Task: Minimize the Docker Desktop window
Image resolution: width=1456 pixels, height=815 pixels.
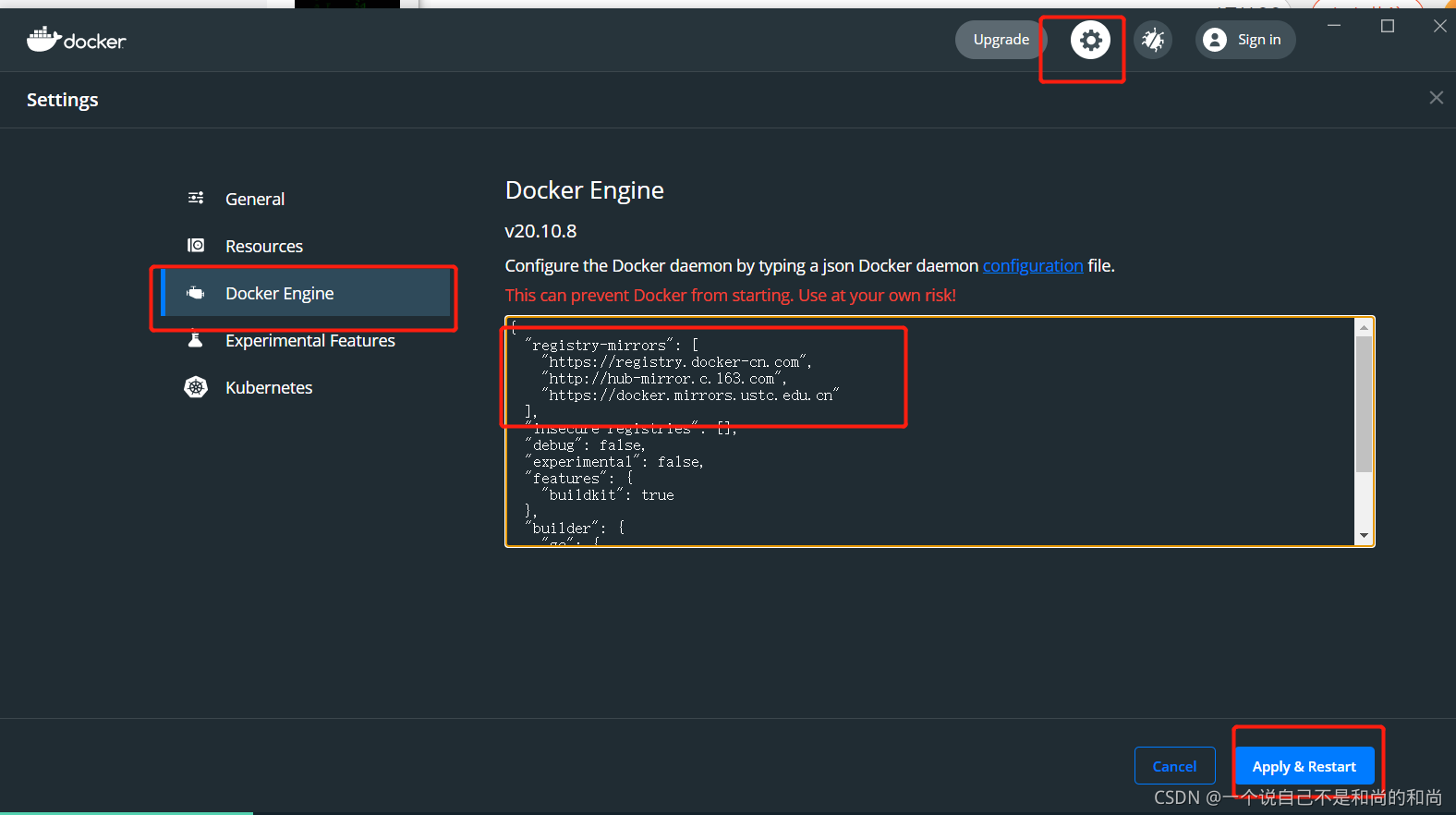Action: [x=1334, y=26]
